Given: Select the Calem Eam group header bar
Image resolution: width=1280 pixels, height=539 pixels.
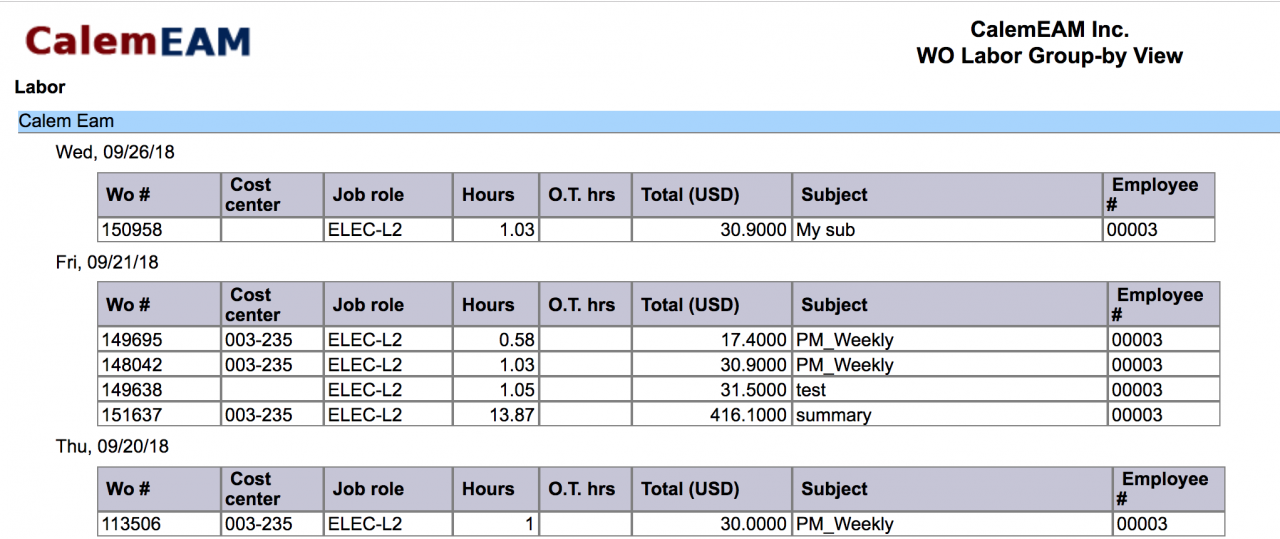Looking at the screenshot, I should pos(648,121).
